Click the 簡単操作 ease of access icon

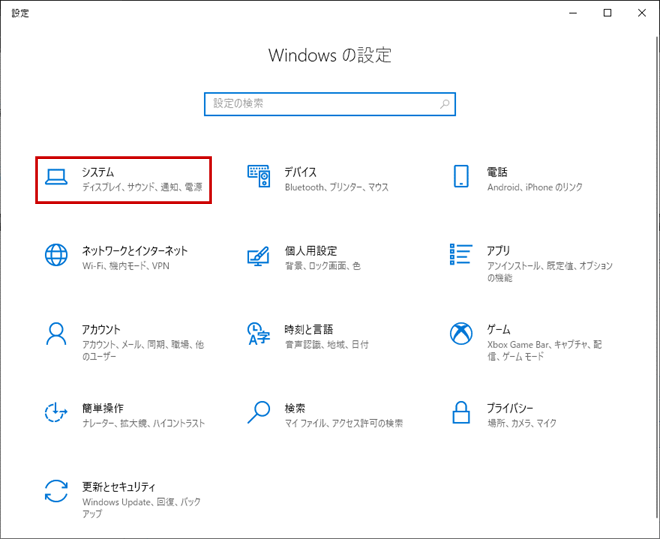click(x=56, y=412)
